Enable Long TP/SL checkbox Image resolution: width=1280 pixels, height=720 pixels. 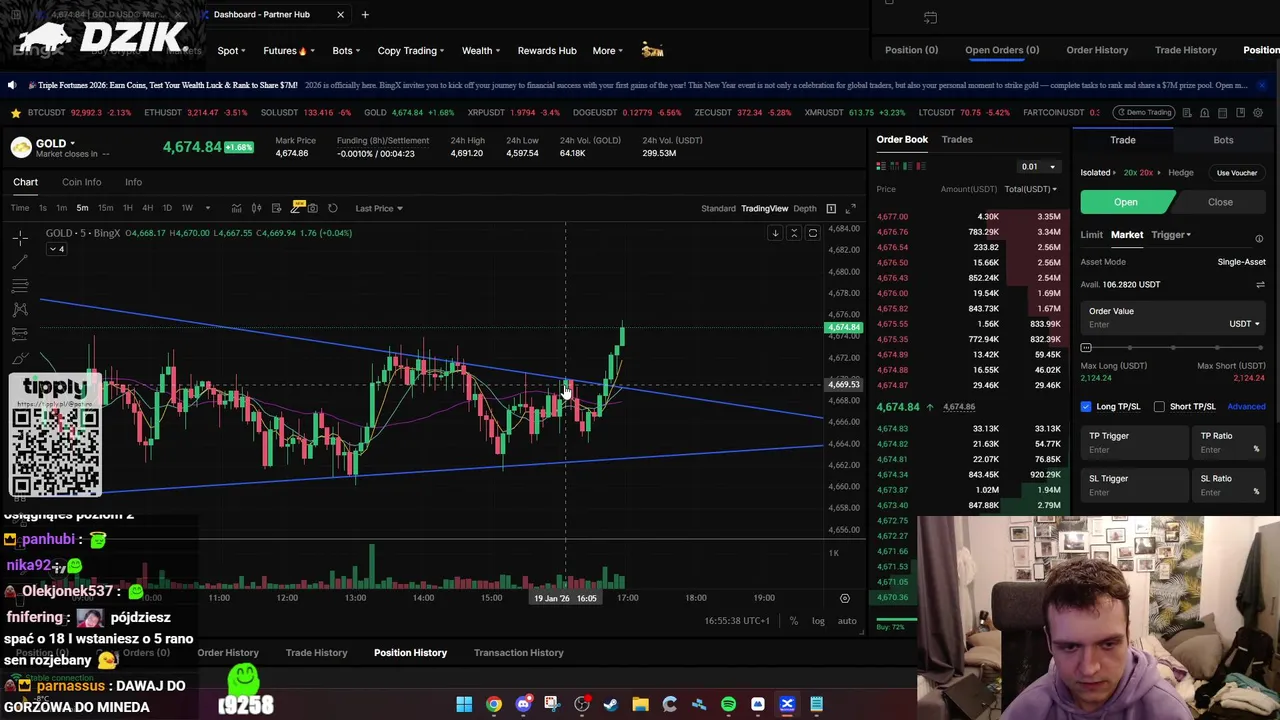coord(1086,407)
